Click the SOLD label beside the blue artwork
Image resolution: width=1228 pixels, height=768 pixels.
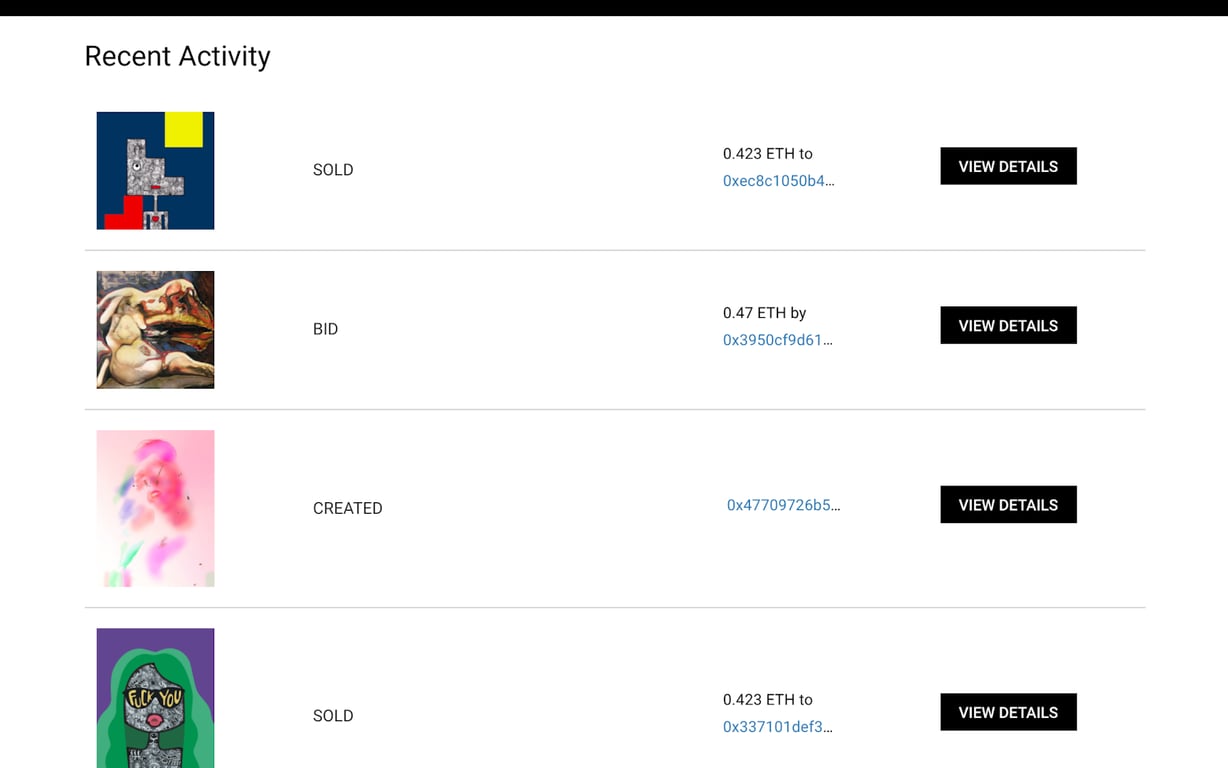[x=333, y=170]
